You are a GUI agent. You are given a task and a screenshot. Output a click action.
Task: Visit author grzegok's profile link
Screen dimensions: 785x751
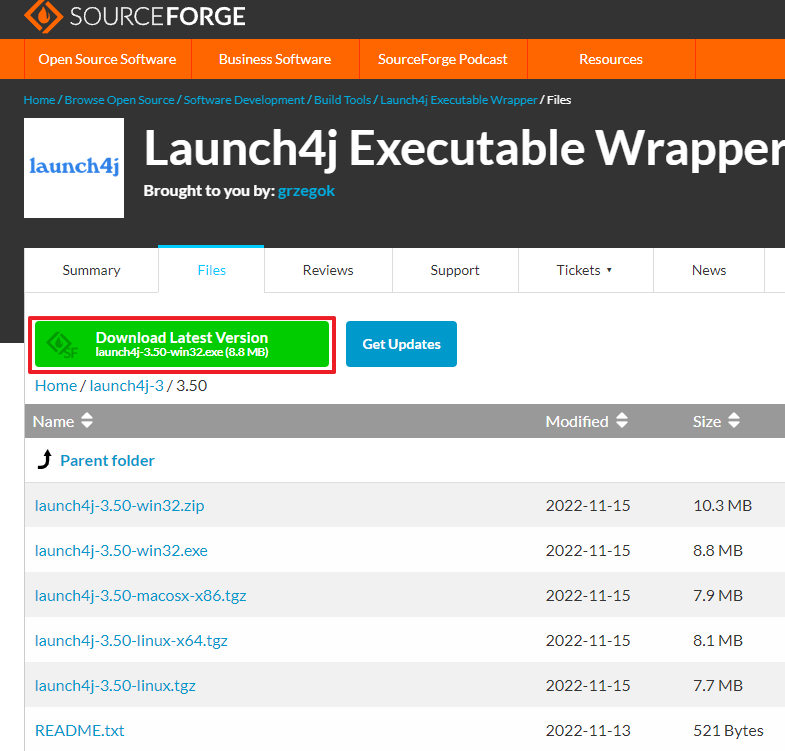(x=306, y=191)
